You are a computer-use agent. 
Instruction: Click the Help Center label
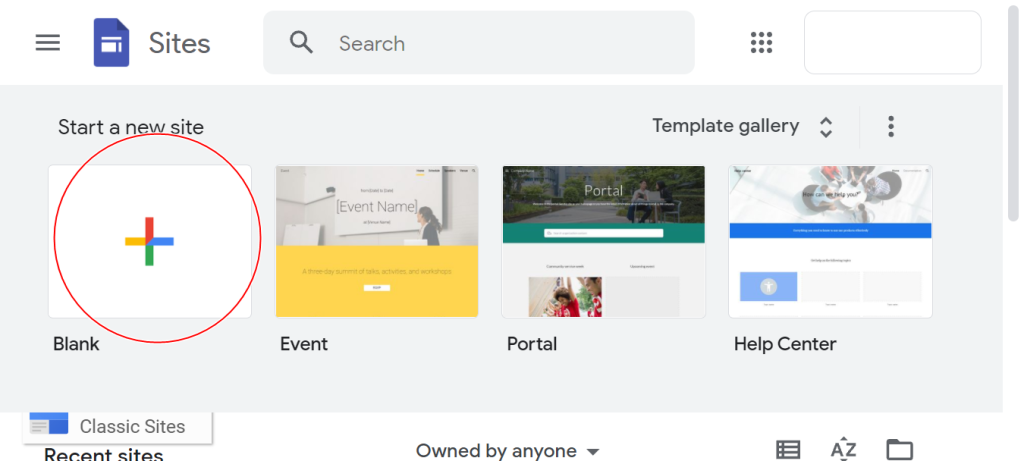(x=785, y=343)
